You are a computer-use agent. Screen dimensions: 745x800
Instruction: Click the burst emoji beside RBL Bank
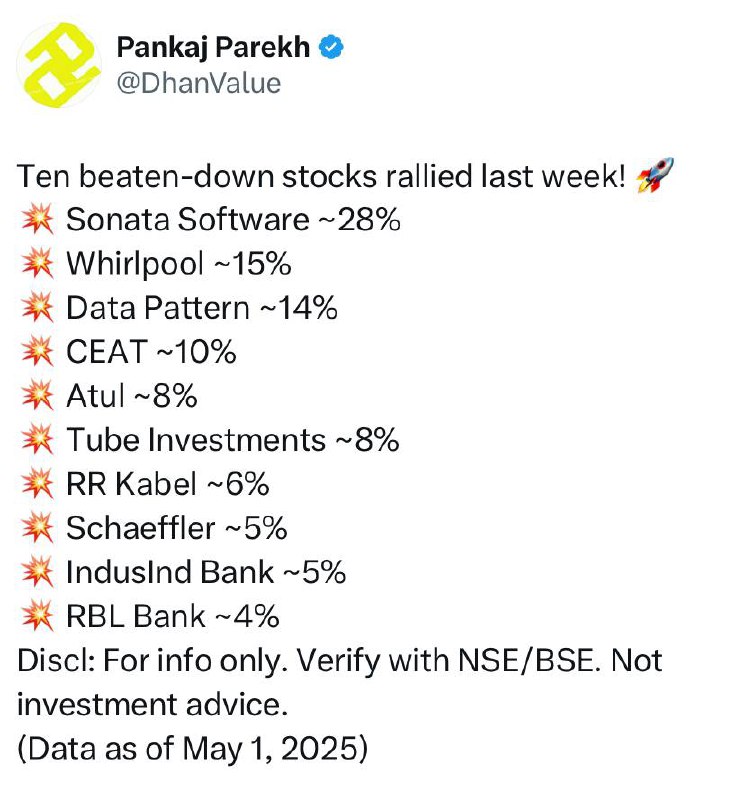point(37,616)
